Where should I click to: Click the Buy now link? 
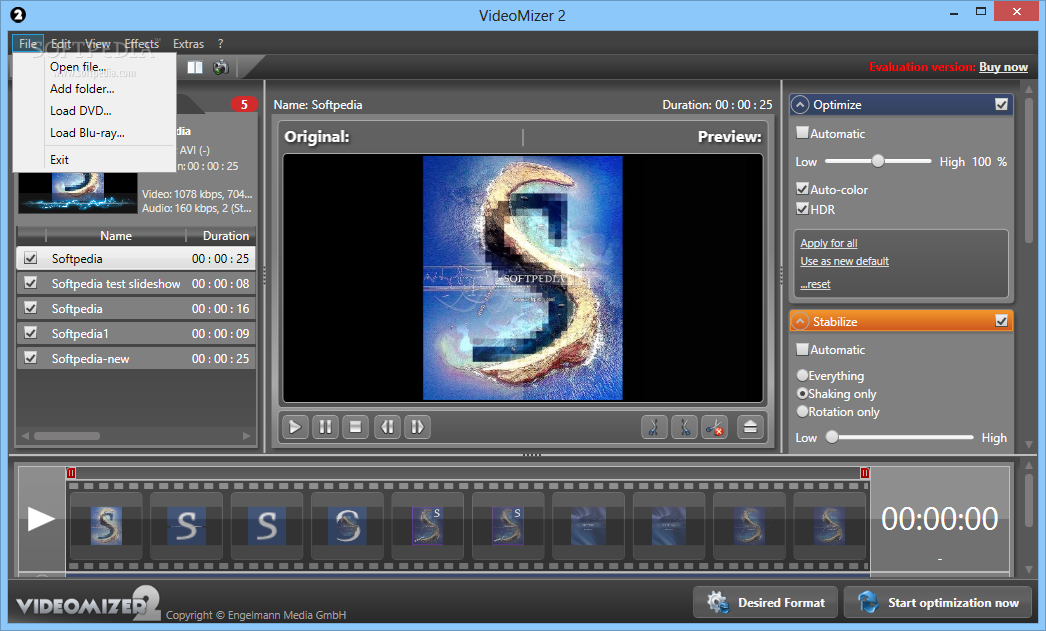[1003, 67]
